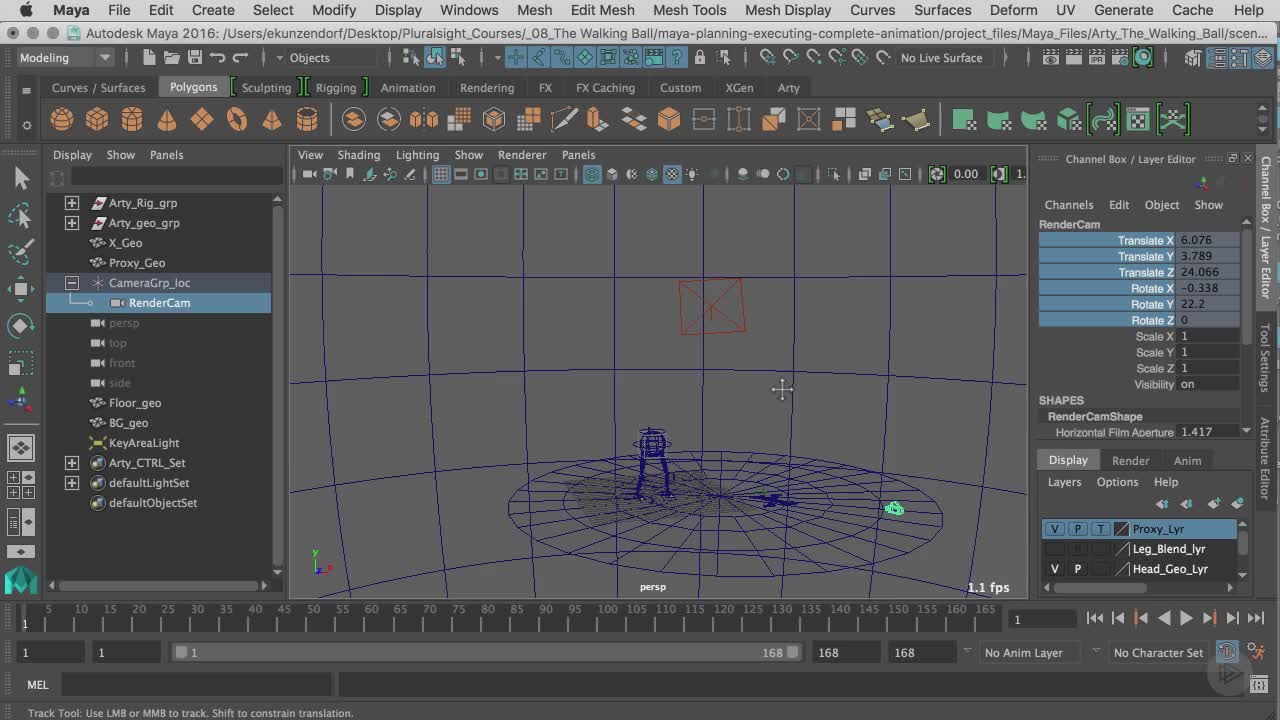The width and height of the screenshot is (1280, 720).
Task: Click the Render current frame clapper icon
Action: pyautogui.click(x=1074, y=58)
